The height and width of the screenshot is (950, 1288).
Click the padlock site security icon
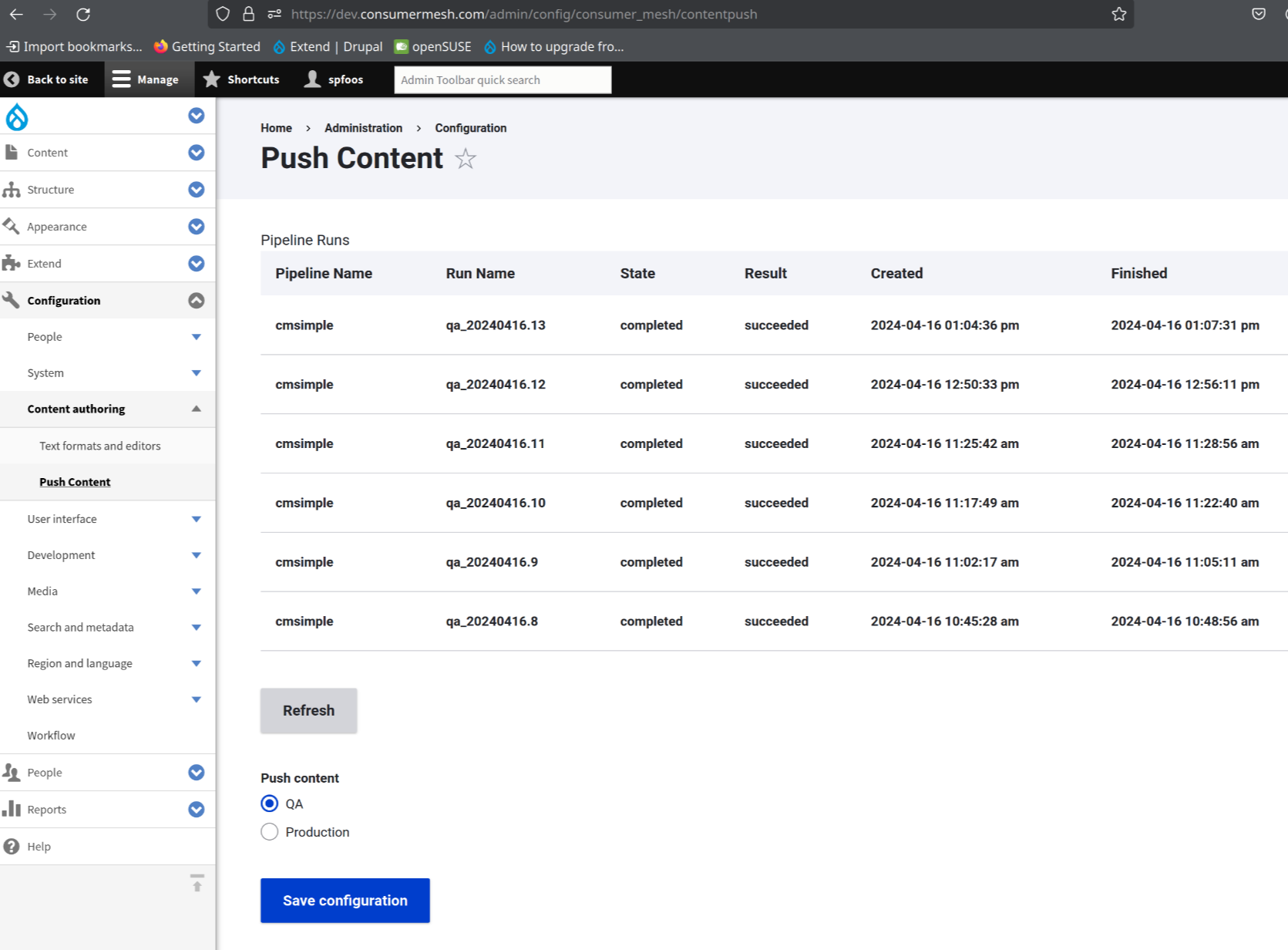(x=248, y=14)
